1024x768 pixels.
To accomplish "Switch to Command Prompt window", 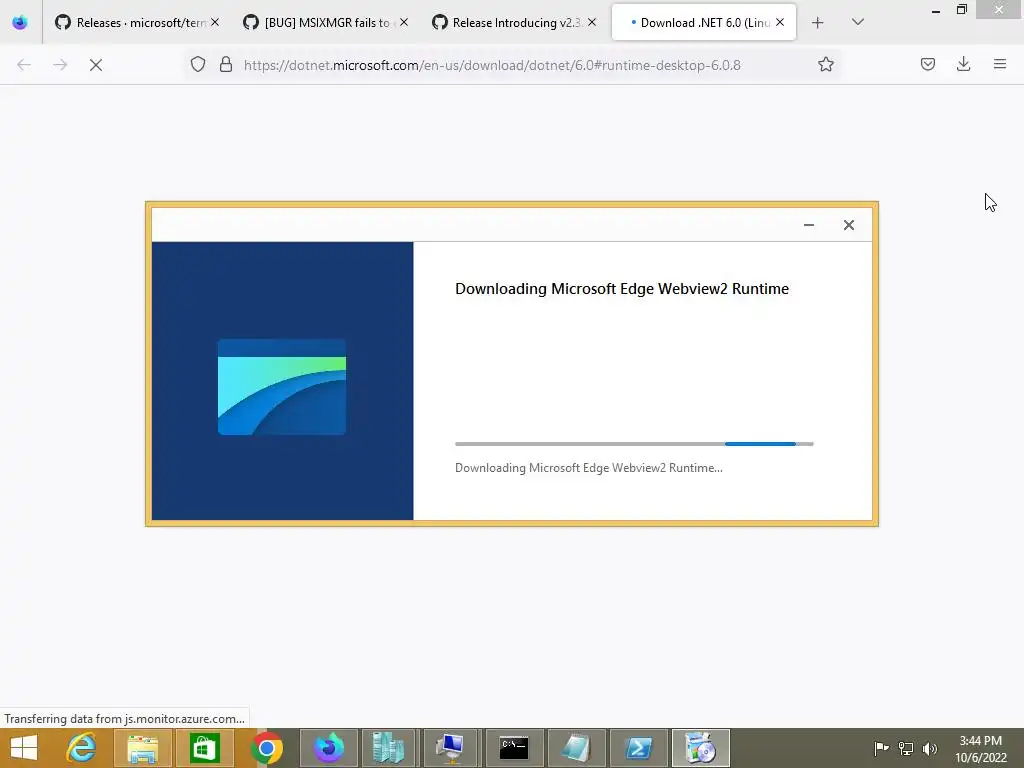I will click(x=514, y=748).
